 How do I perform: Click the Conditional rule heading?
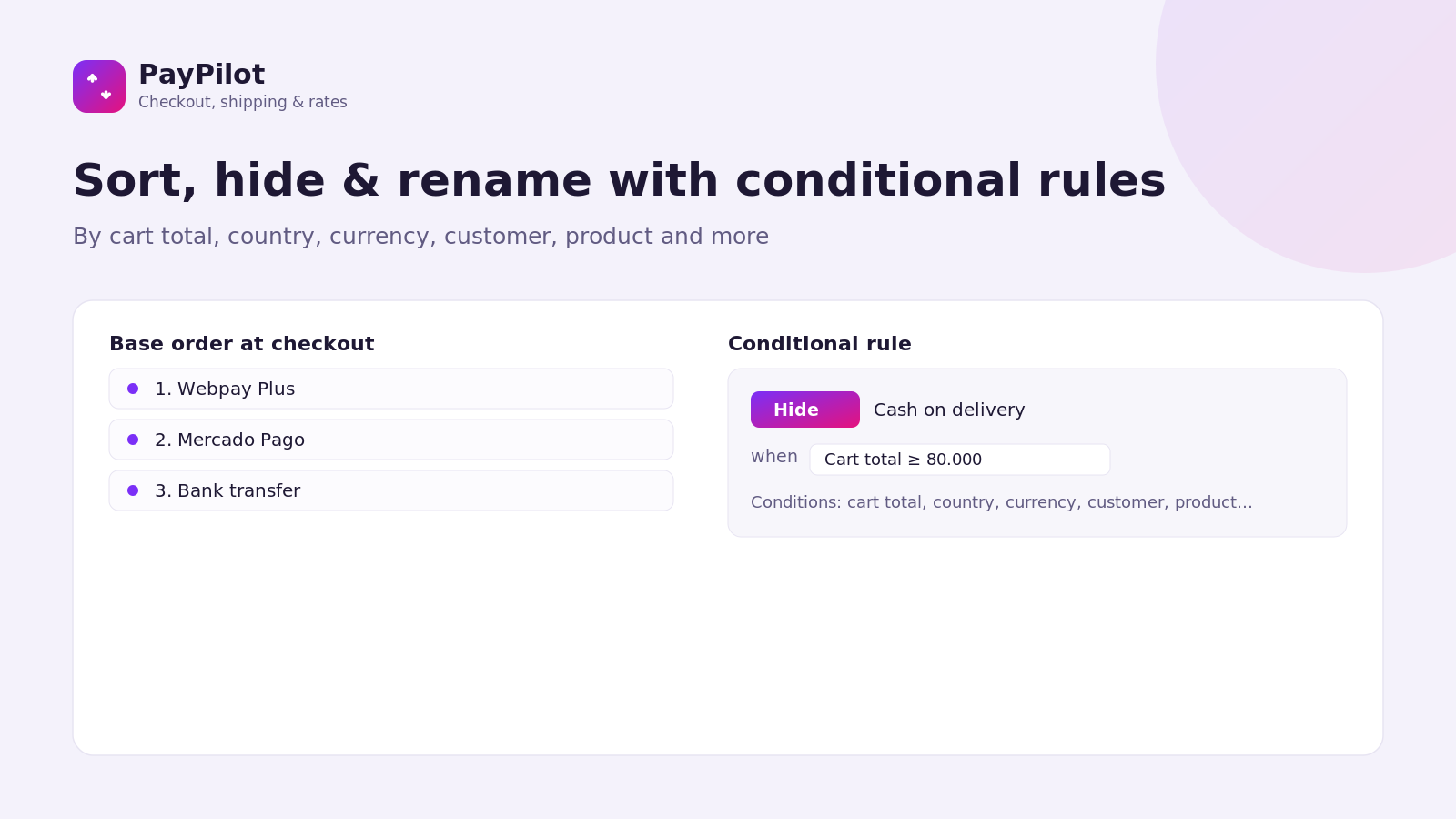point(820,344)
